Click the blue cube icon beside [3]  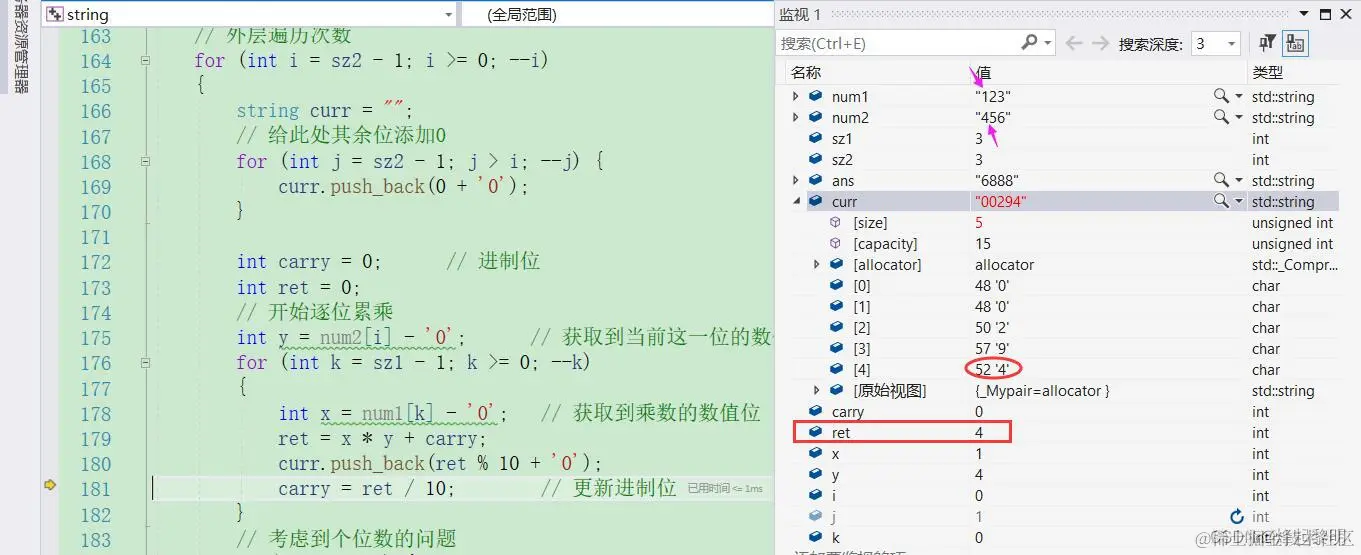(x=836, y=348)
